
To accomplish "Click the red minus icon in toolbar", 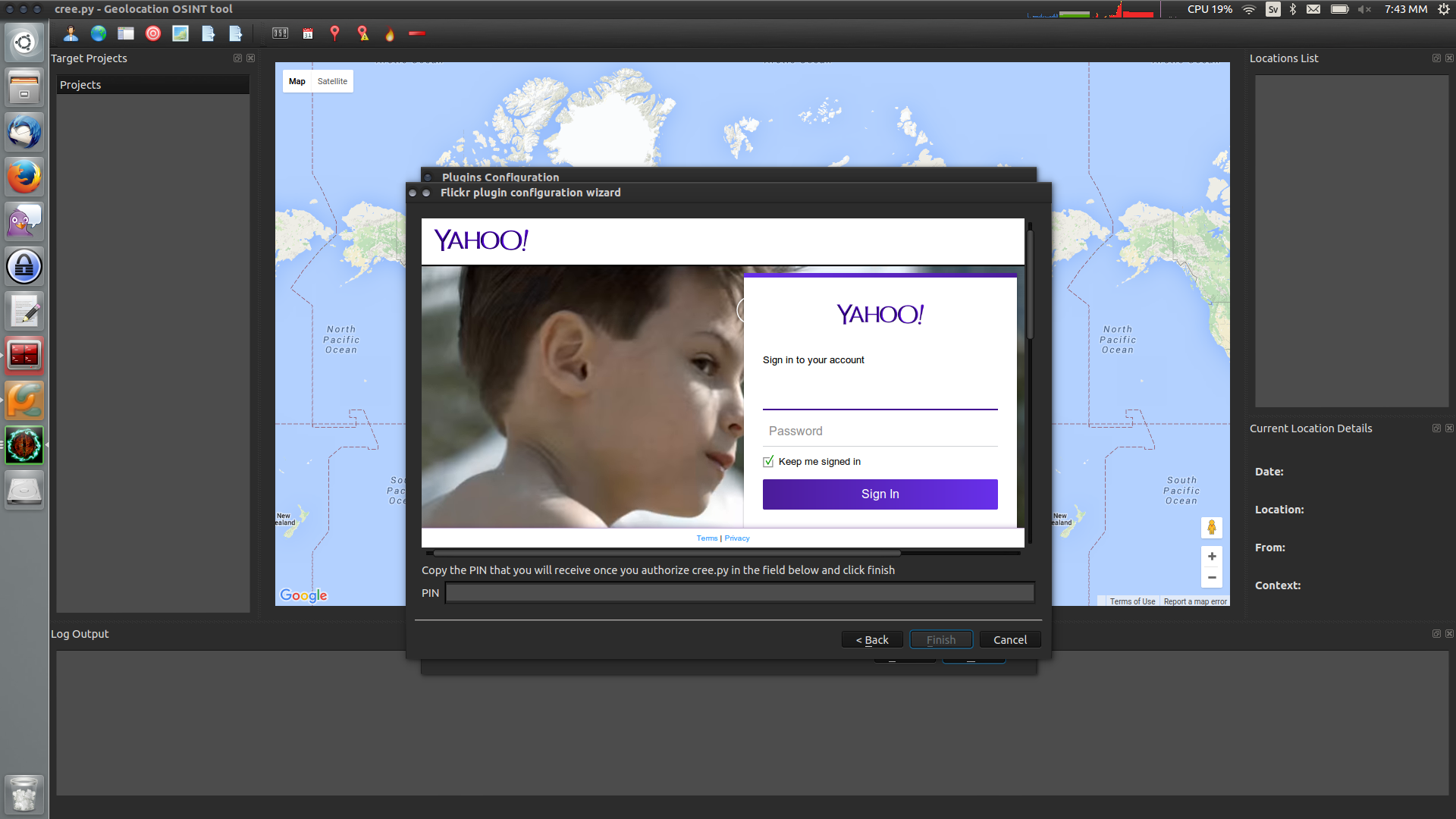I will pyautogui.click(x=417, y=33).
